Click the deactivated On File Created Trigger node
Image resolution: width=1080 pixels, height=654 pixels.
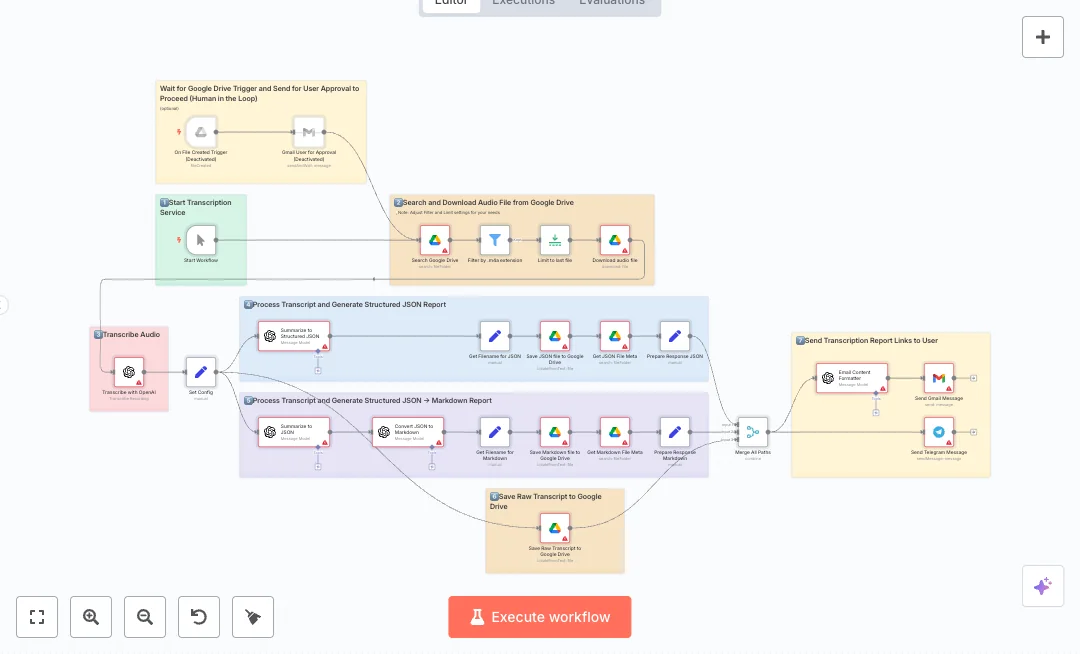[x=201, y=132]
